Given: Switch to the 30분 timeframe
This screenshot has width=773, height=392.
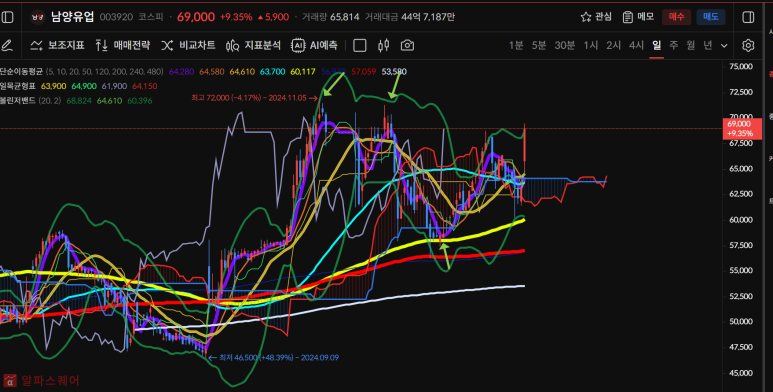Looking at the screenshot, I should (x=564, y=45).
